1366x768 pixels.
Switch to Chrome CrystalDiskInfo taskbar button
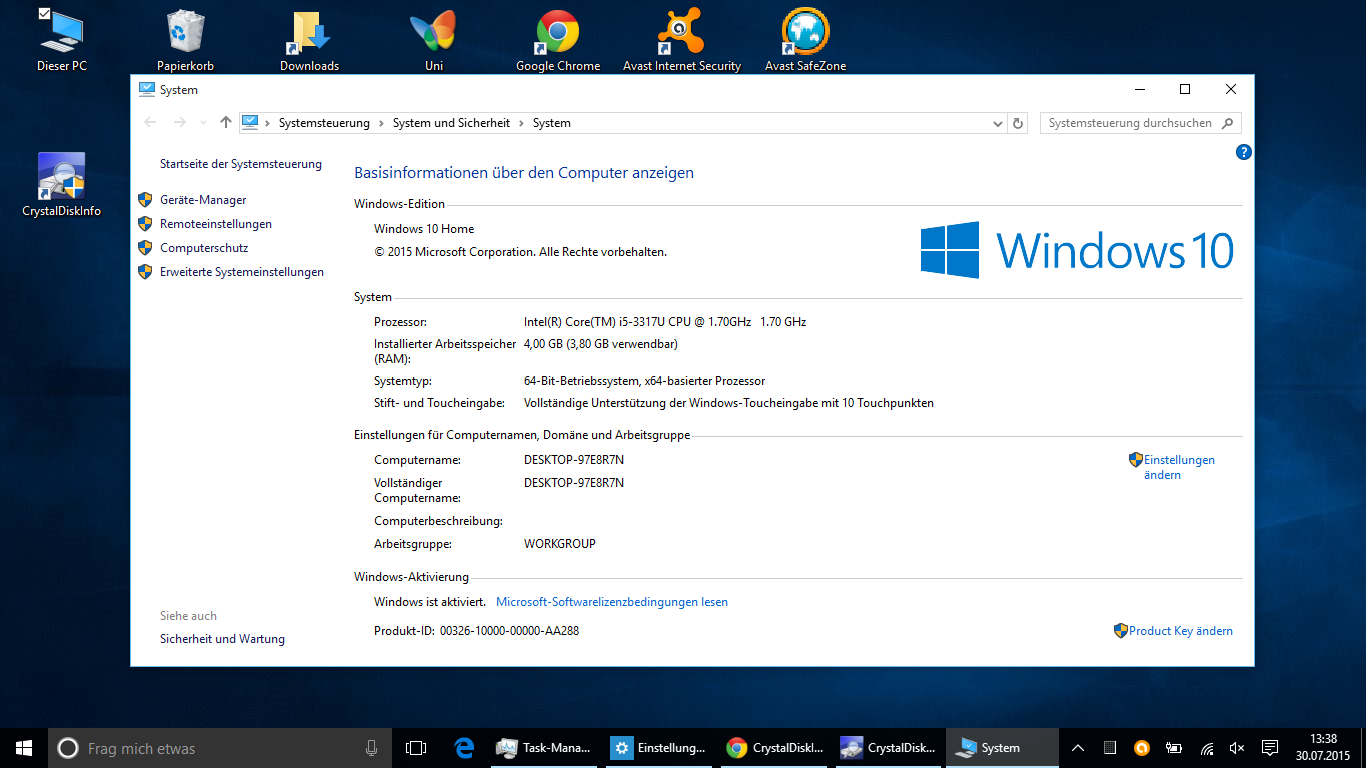(x=775, y=748)
